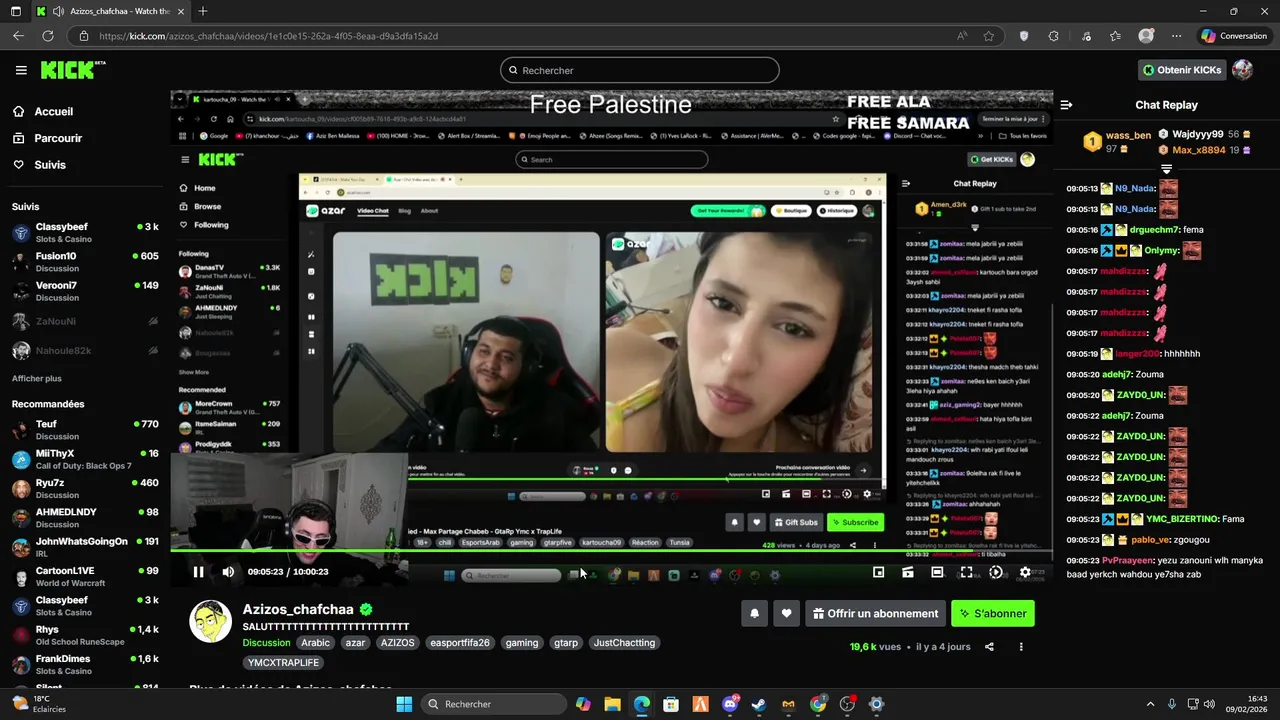The height and width of the screenshot is (720, 1280).
Task: Mute the video player volume
Action: pos(228,572)
